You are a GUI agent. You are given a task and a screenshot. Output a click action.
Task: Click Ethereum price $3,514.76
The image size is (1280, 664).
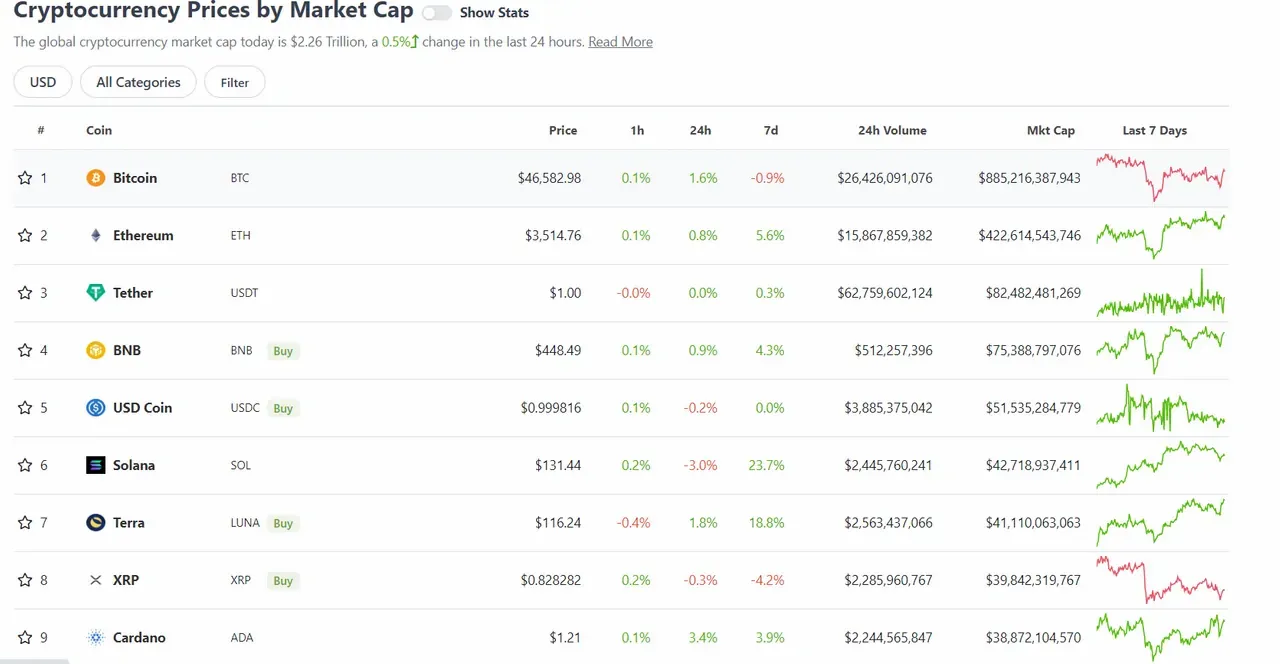pyautogui.click(x=553, y=236)
